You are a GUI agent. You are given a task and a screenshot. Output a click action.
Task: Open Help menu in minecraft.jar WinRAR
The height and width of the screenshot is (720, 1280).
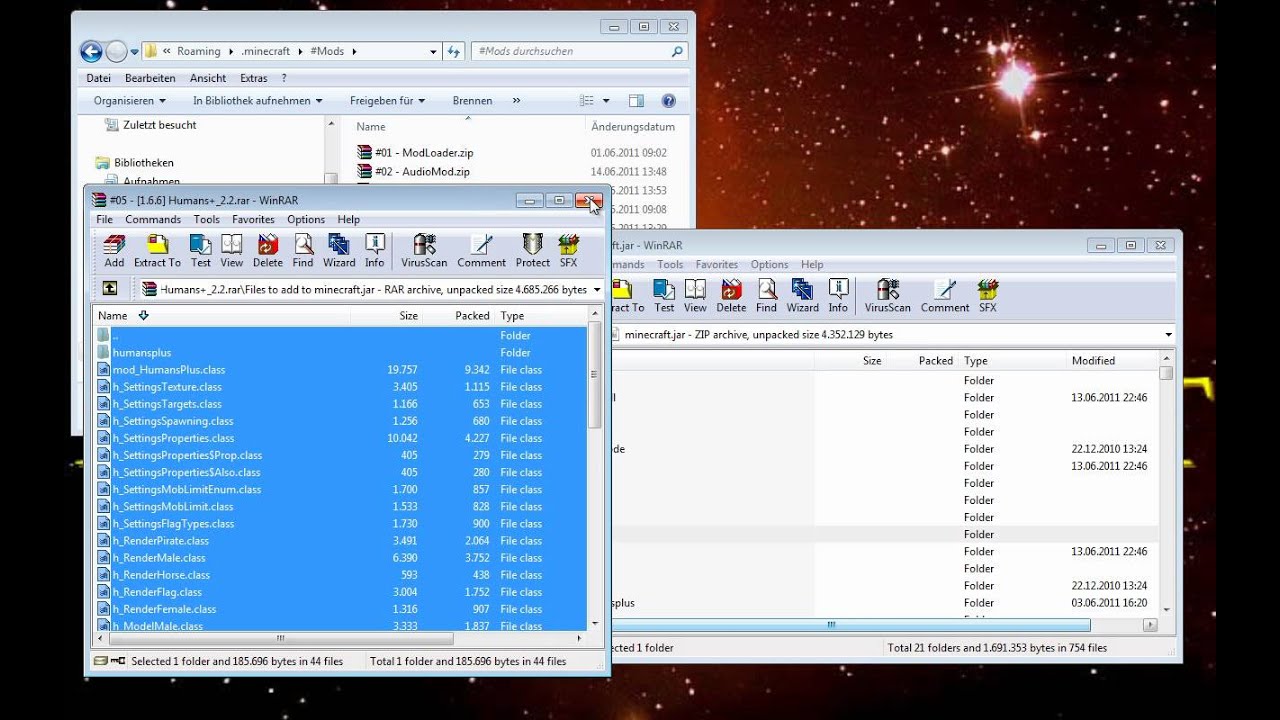click(812, 264)
